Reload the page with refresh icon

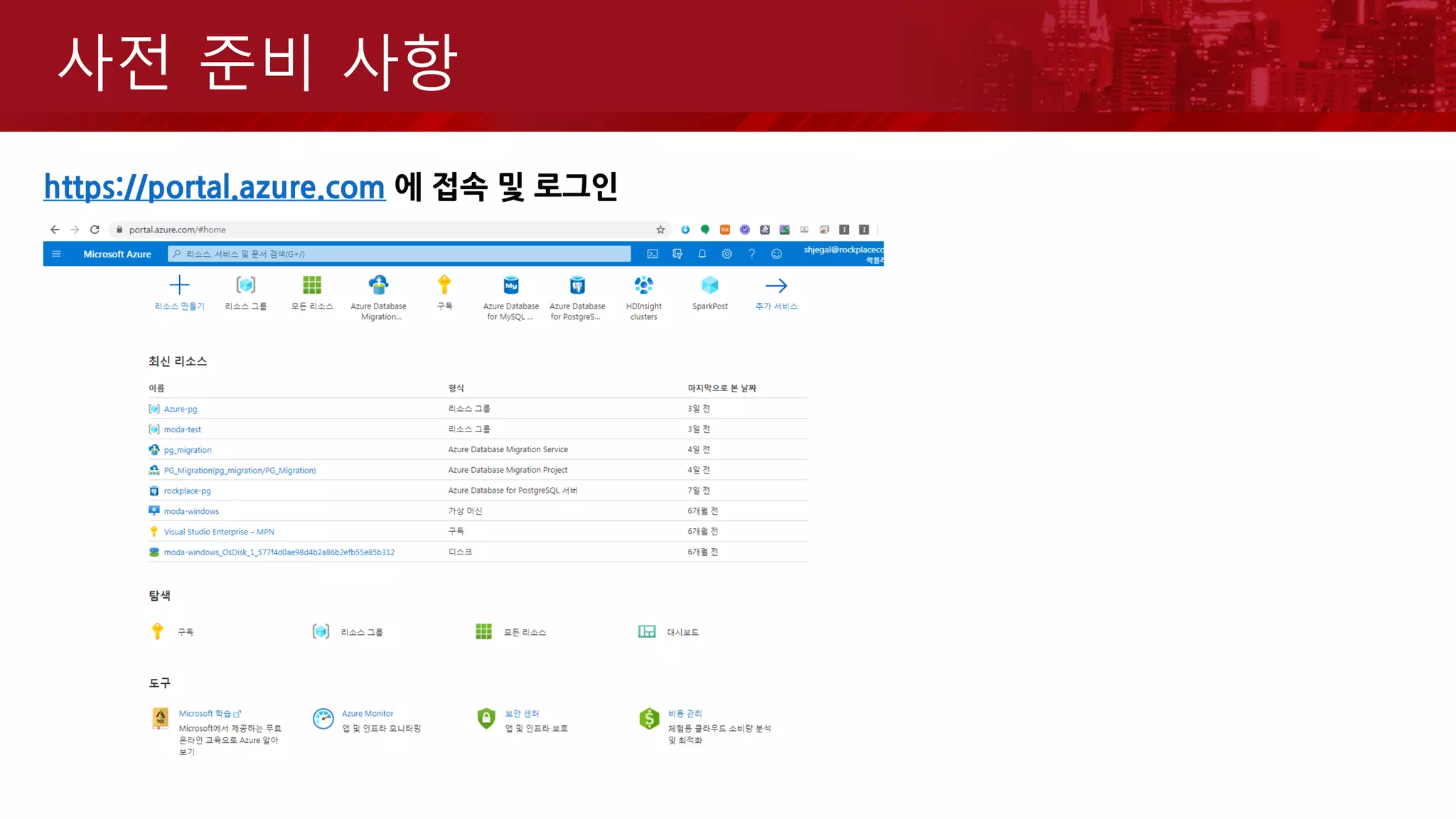pos(95,230)
